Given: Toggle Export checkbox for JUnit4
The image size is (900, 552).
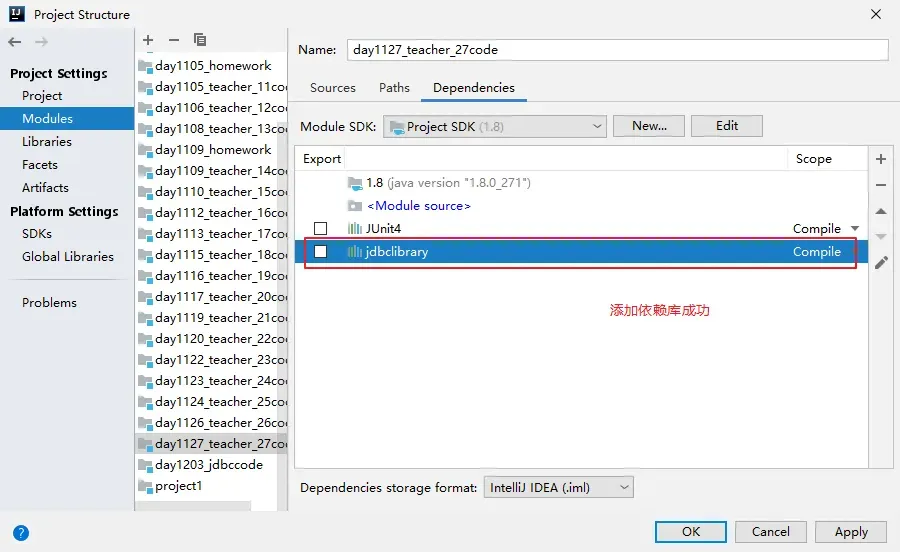Looking at the screenshot, I should pos(320,229).
